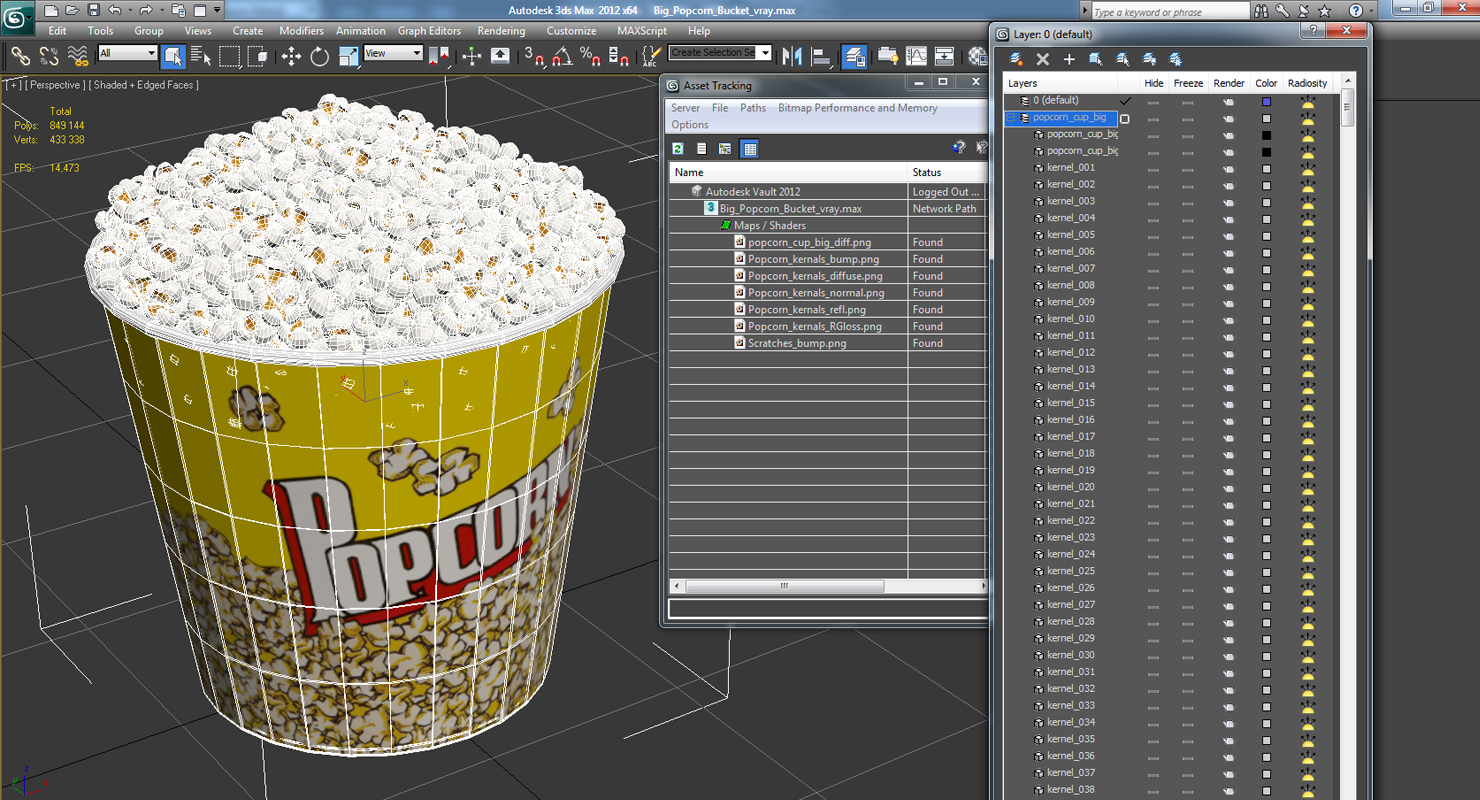The height and width of the screenshot is (800, 1480).
Task: Activate the Select and Move tool
Action: [x=291, y=56]
